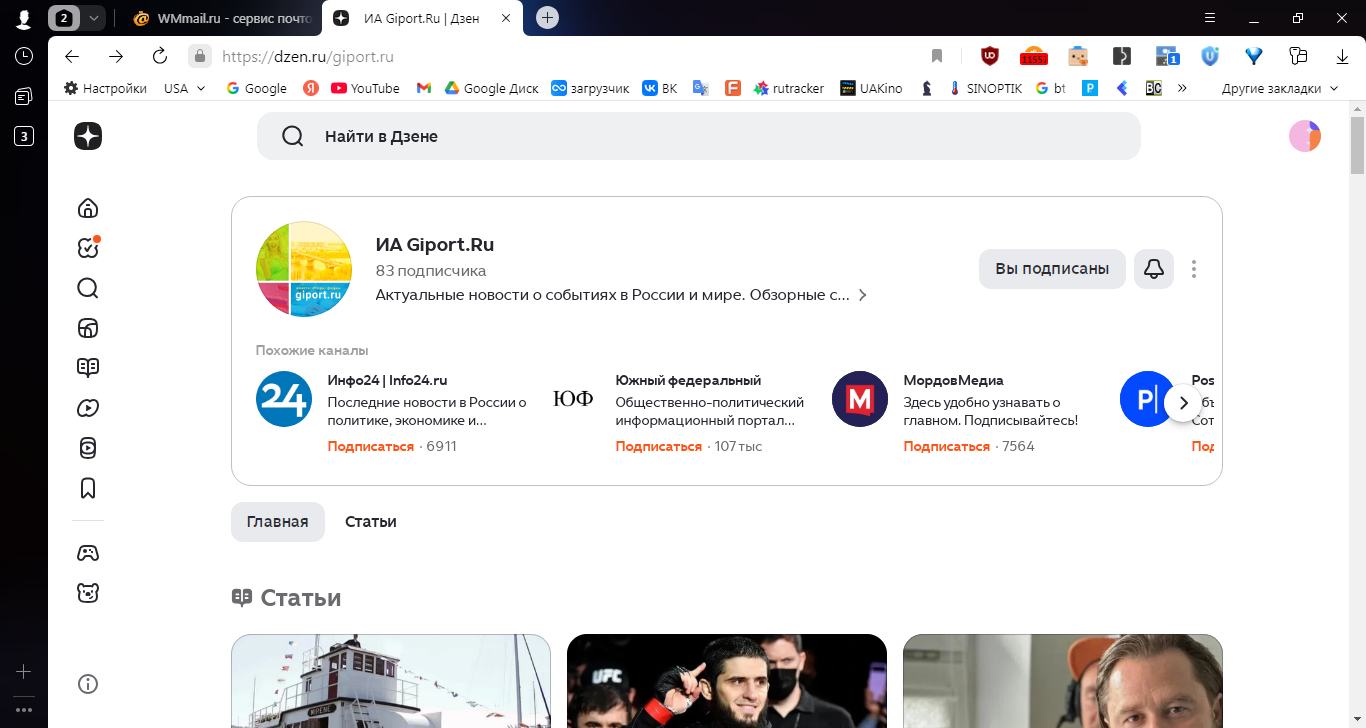Open the Инфо24 channel logo

point(284,399)
